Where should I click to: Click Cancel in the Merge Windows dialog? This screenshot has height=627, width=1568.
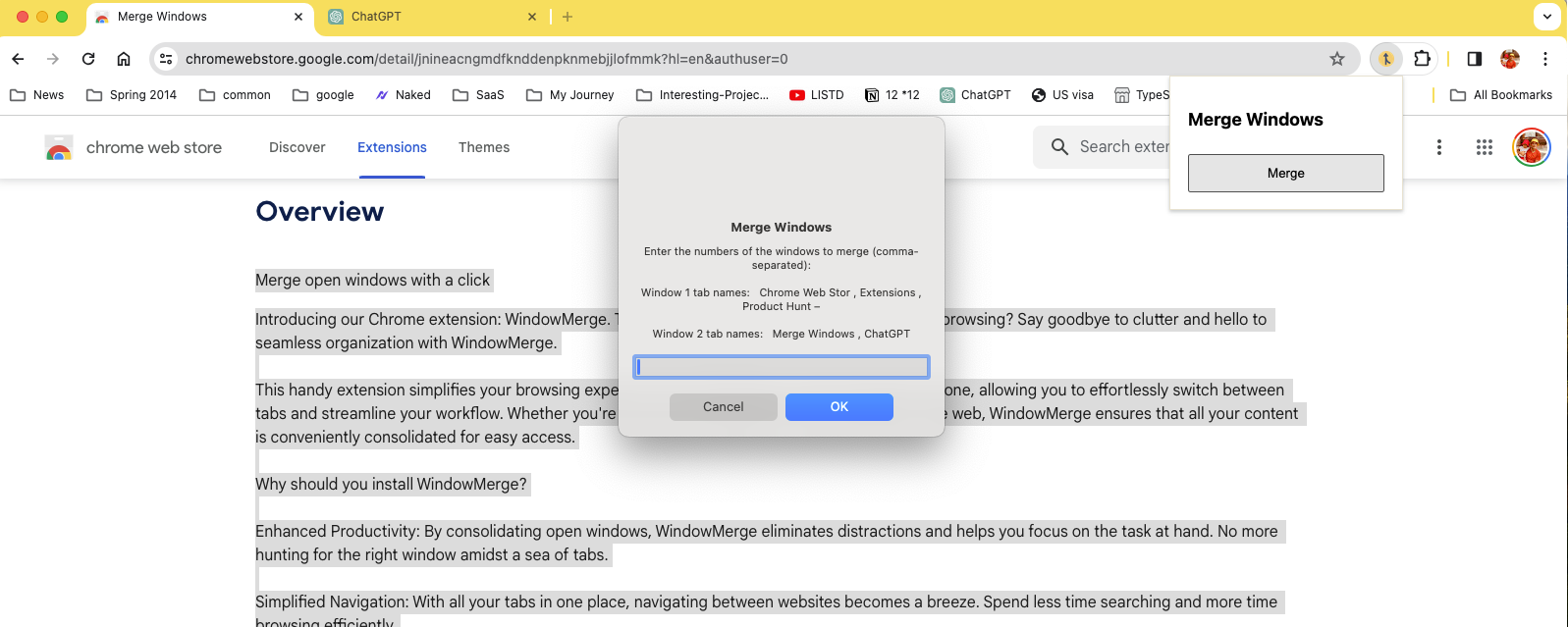point(724,407)
